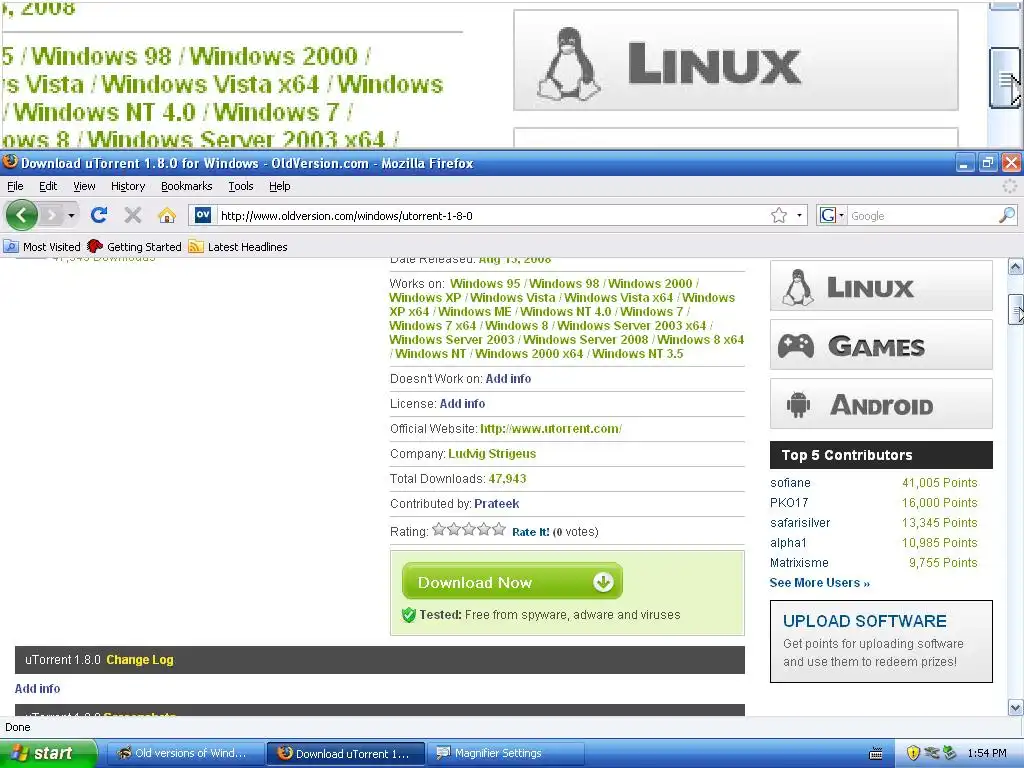Viewport: 1024px width, 768px height.
Task: Select Download uTorrent Firefox taskbar button
Action: pos(345,753)
